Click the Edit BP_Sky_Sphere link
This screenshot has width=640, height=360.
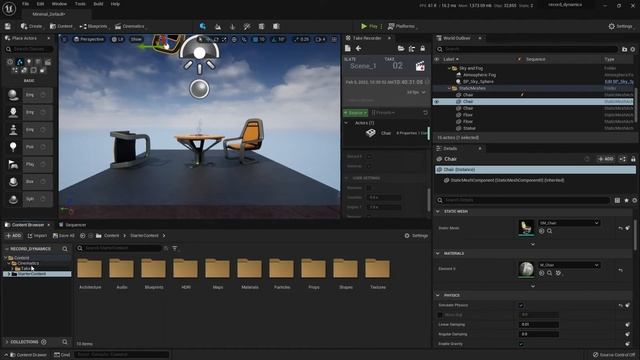619,82
